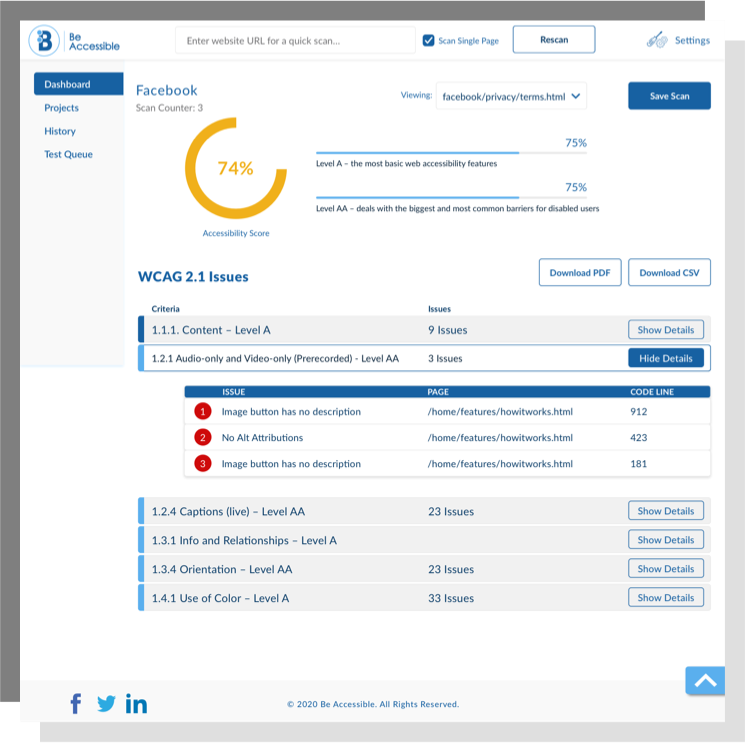Click the Level A 75% progress bar

[x=451, y=153]
